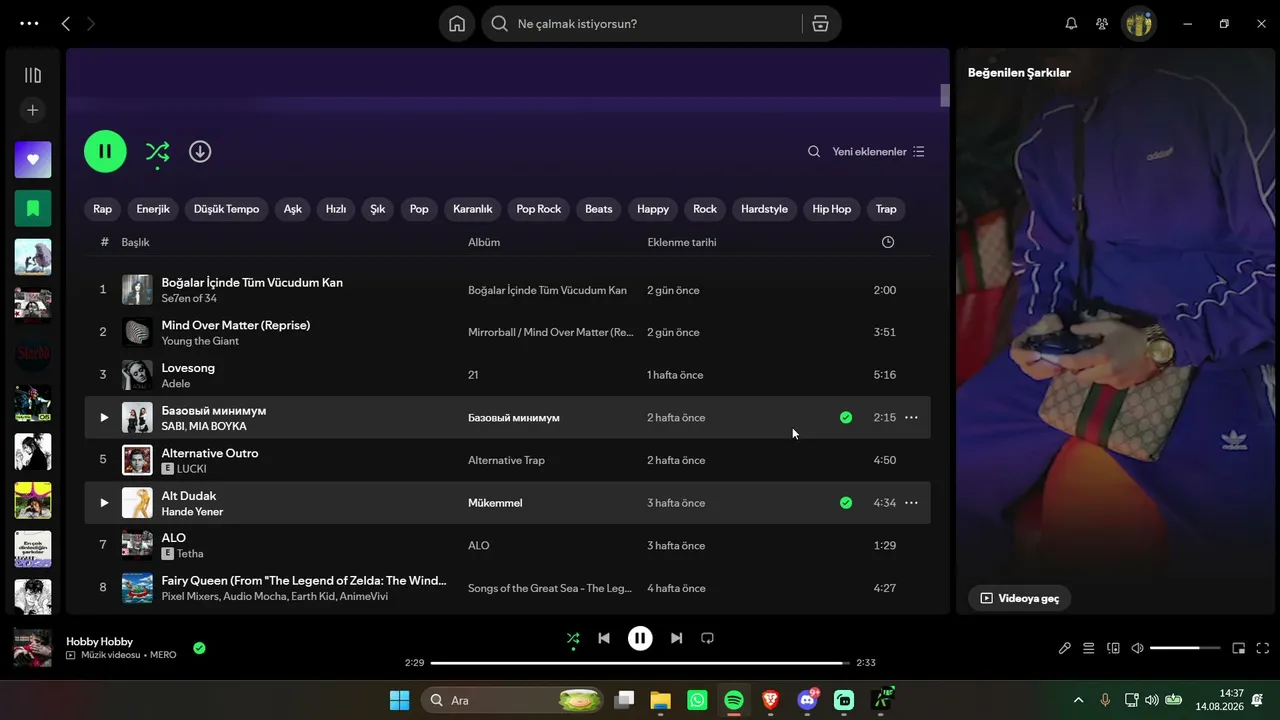Open File Explorer from the taskbar
Screen dimensions: 1280x720
pos(660,700)
